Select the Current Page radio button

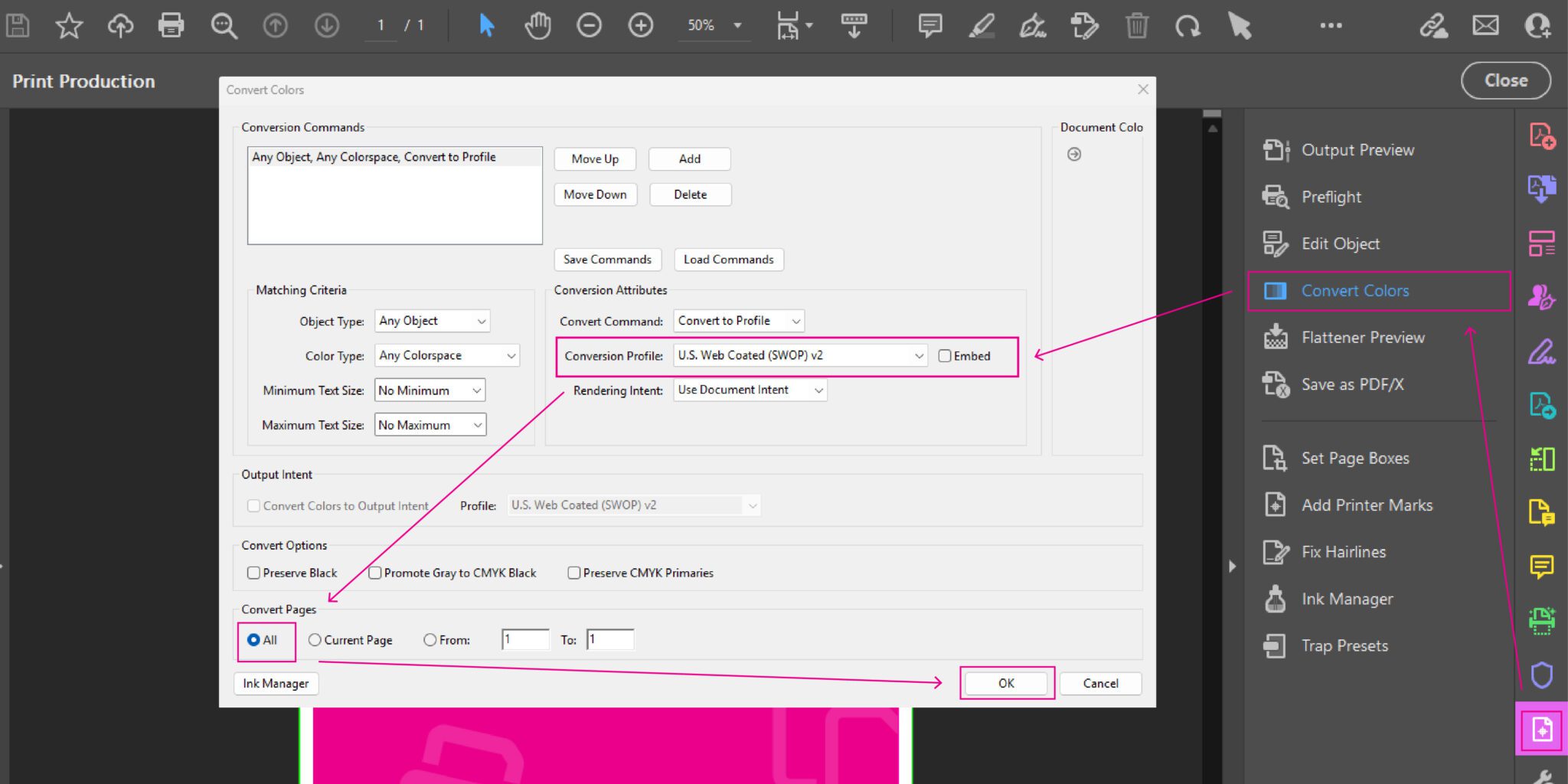pos(314,639)
